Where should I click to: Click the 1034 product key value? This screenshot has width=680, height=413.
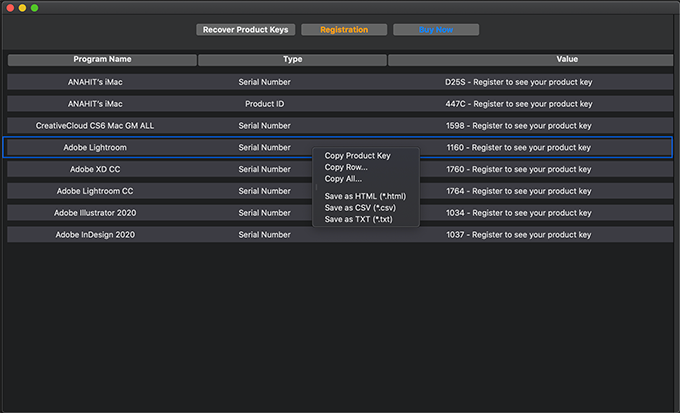[519, 213]
